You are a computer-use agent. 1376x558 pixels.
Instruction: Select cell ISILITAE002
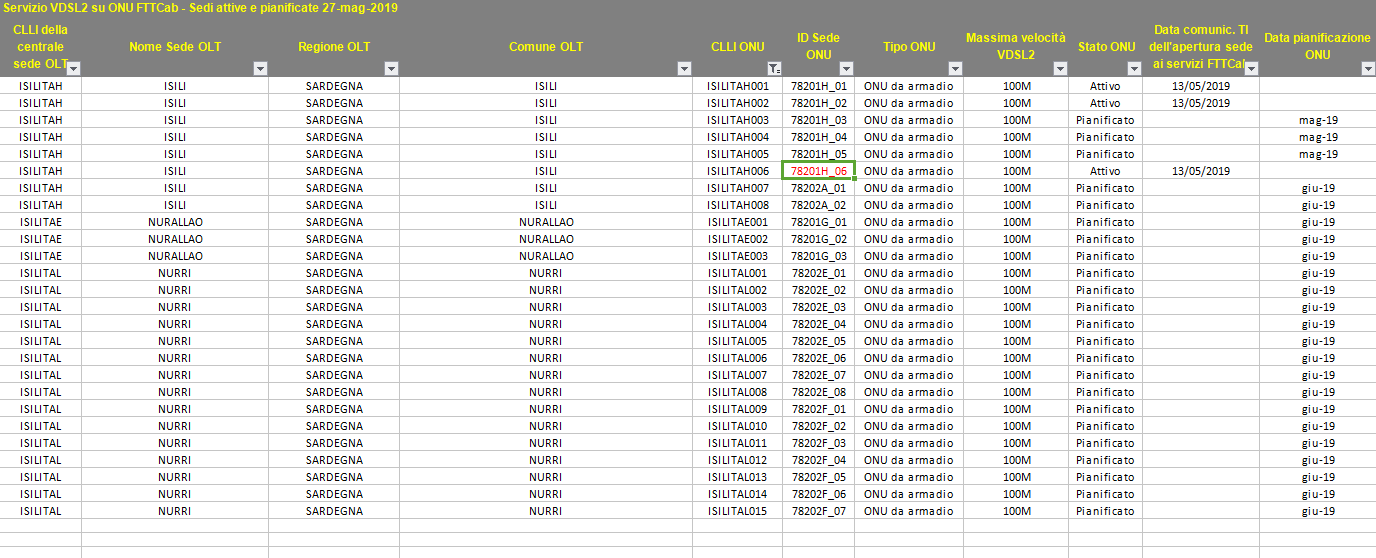[x=738, y=239]
